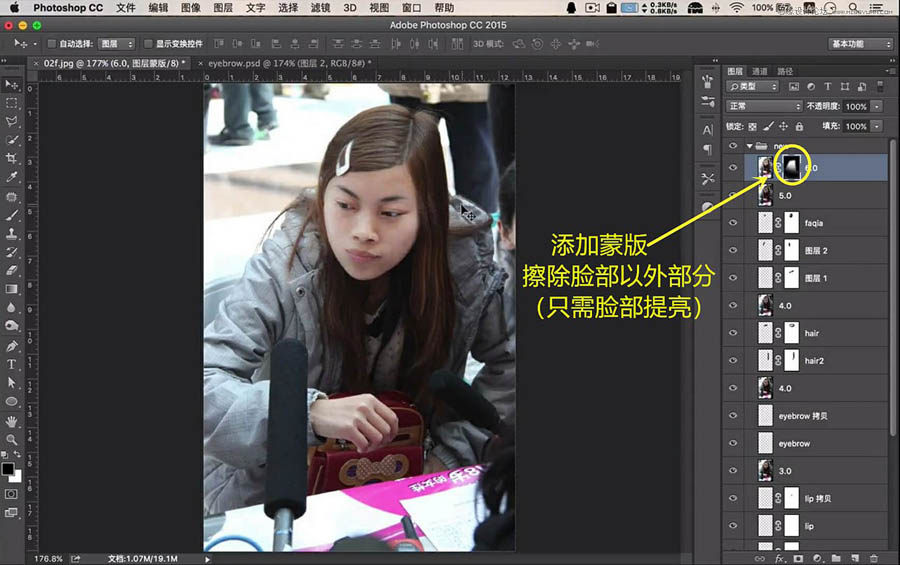This screenshot has width=900, height=565.
Task: Change the screen mode
Action: tap(11, 513)
